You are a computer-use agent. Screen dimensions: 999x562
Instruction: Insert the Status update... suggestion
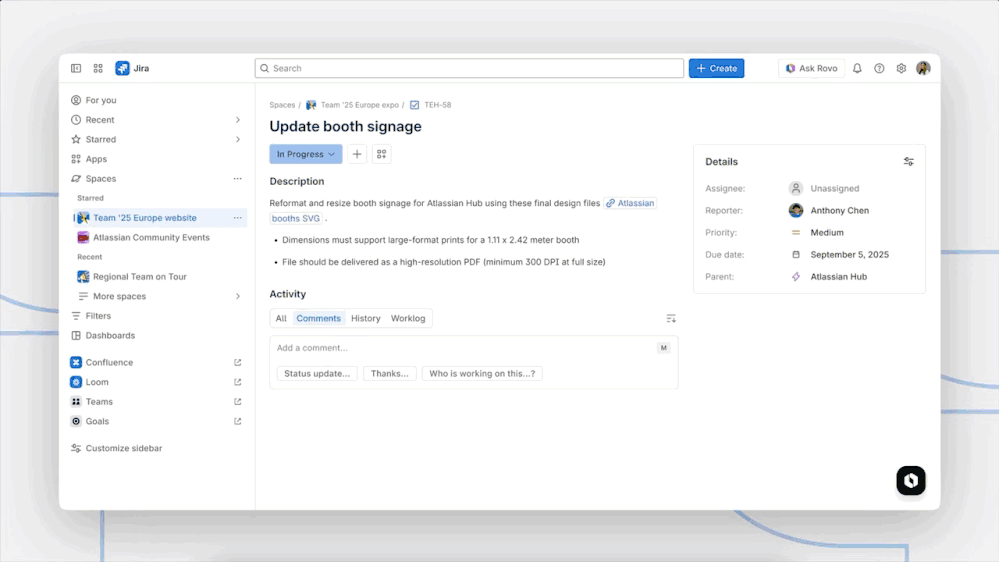(x=317, y=373)
